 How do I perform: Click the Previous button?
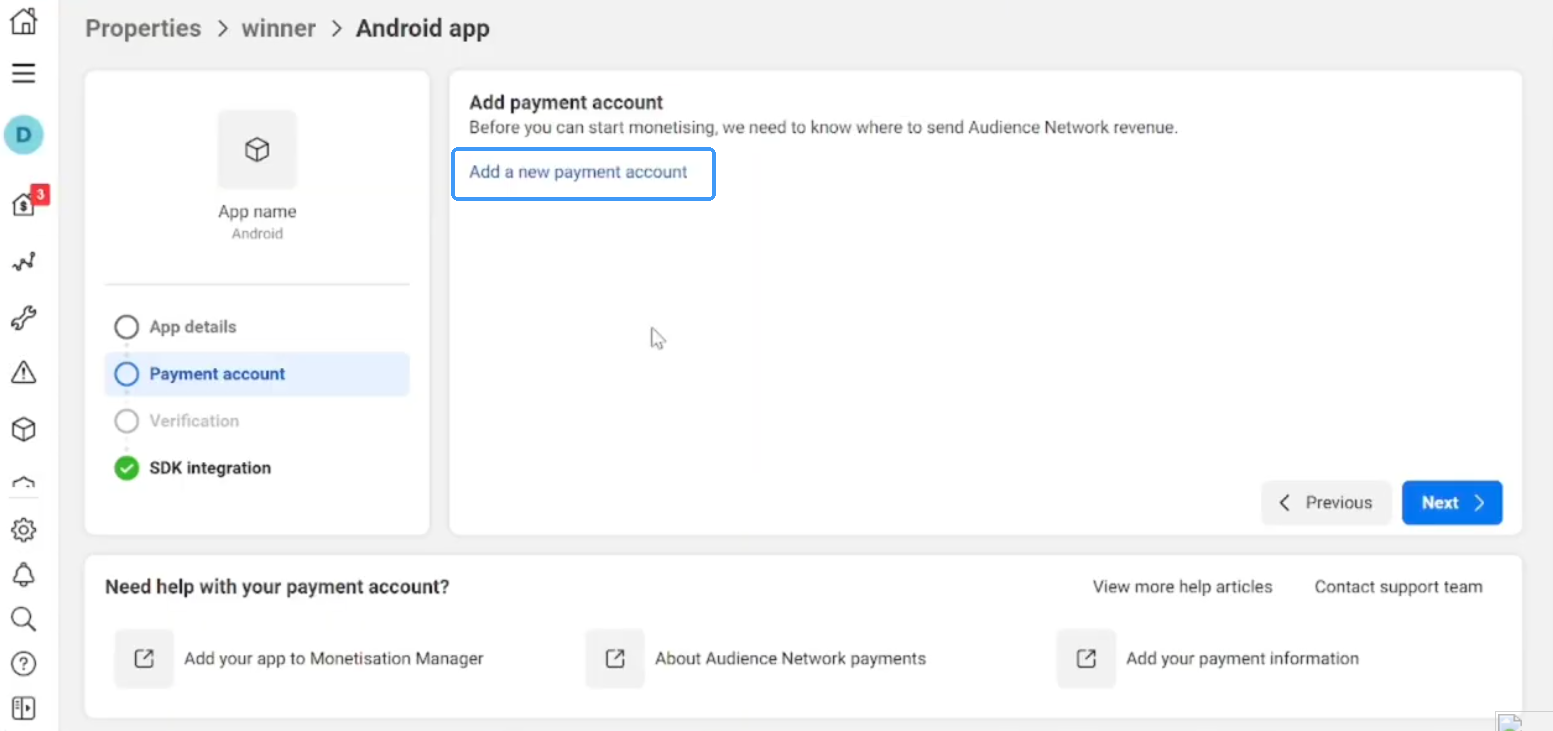point(1326,503)
